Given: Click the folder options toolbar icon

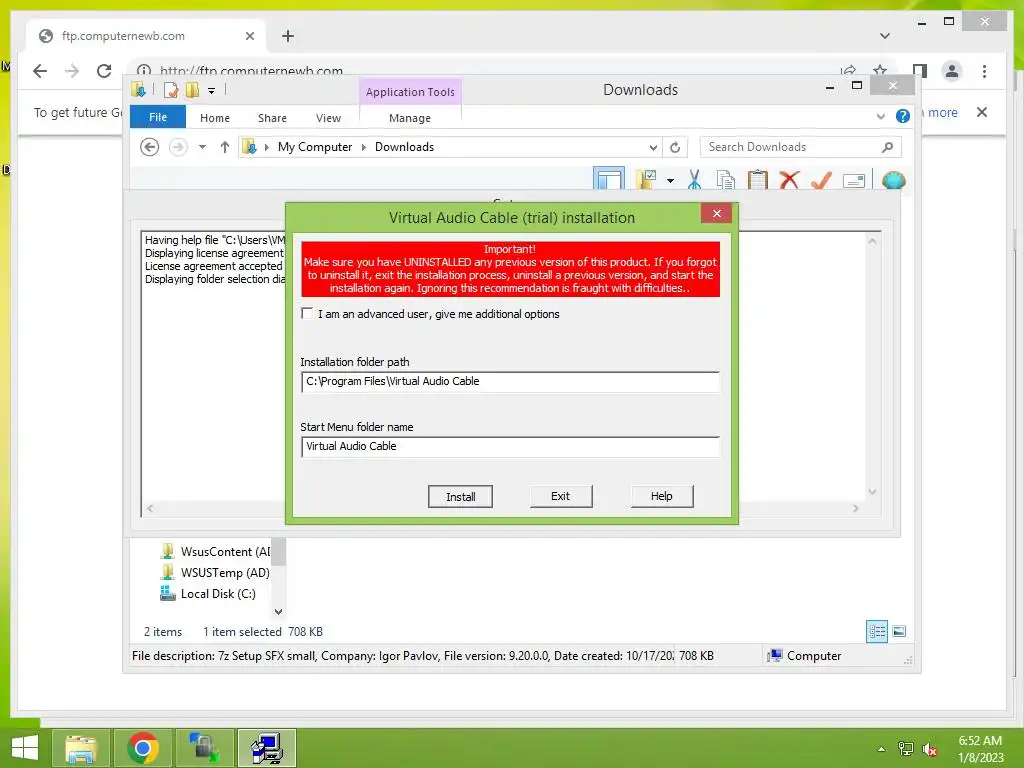Looking at the screenshot, I should 646,180.
